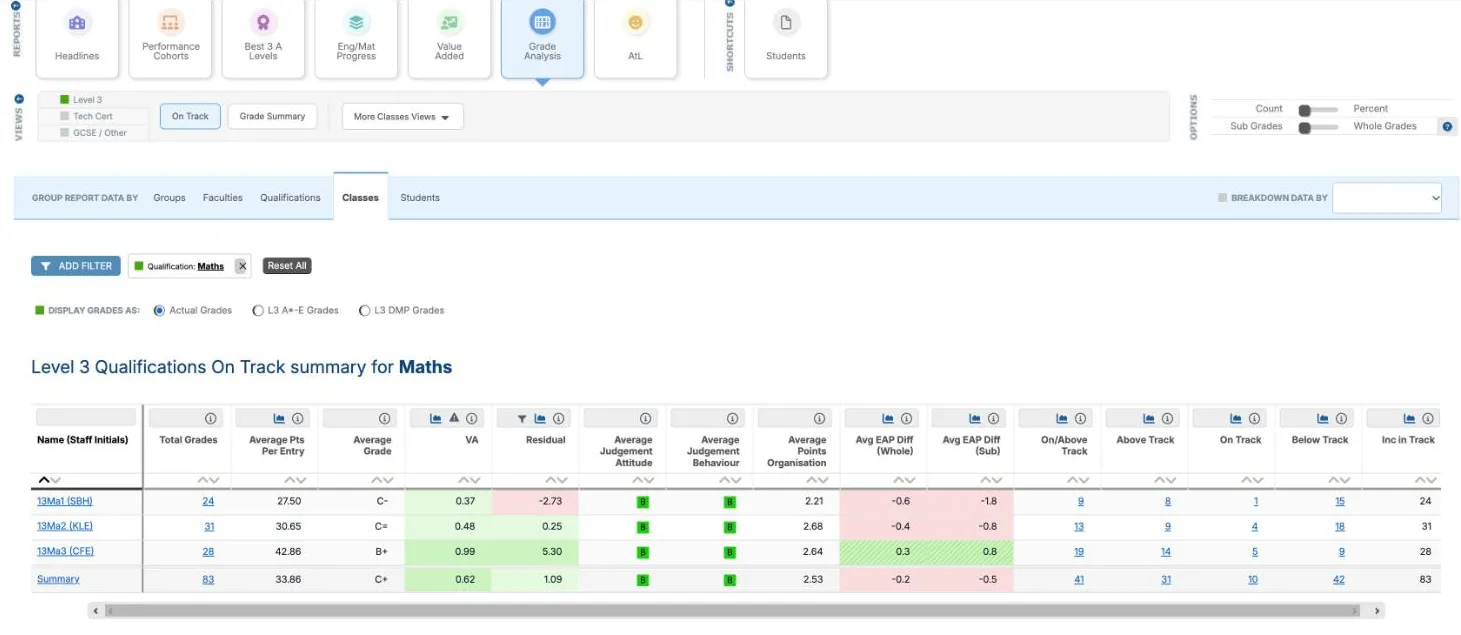Toggle the Level 3 view checkbox
Screen dimensions: 1461x635
pyautogui.click(x=65, y=100)
